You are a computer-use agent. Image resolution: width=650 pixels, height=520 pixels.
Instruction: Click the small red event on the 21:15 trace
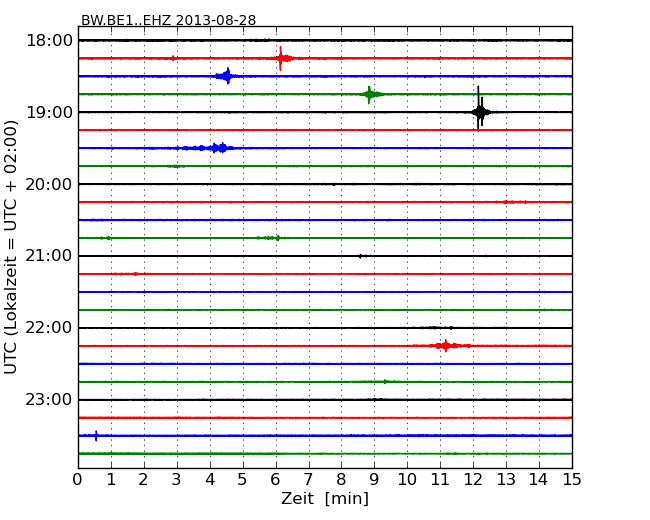pos(128,274)
